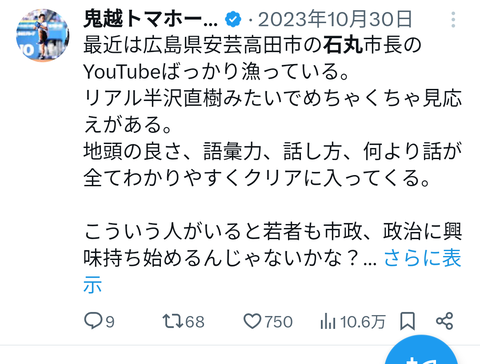Screen dimensions: 480x364
Task: Open the three-dot more options menu
Action: (x=453, y=20)
